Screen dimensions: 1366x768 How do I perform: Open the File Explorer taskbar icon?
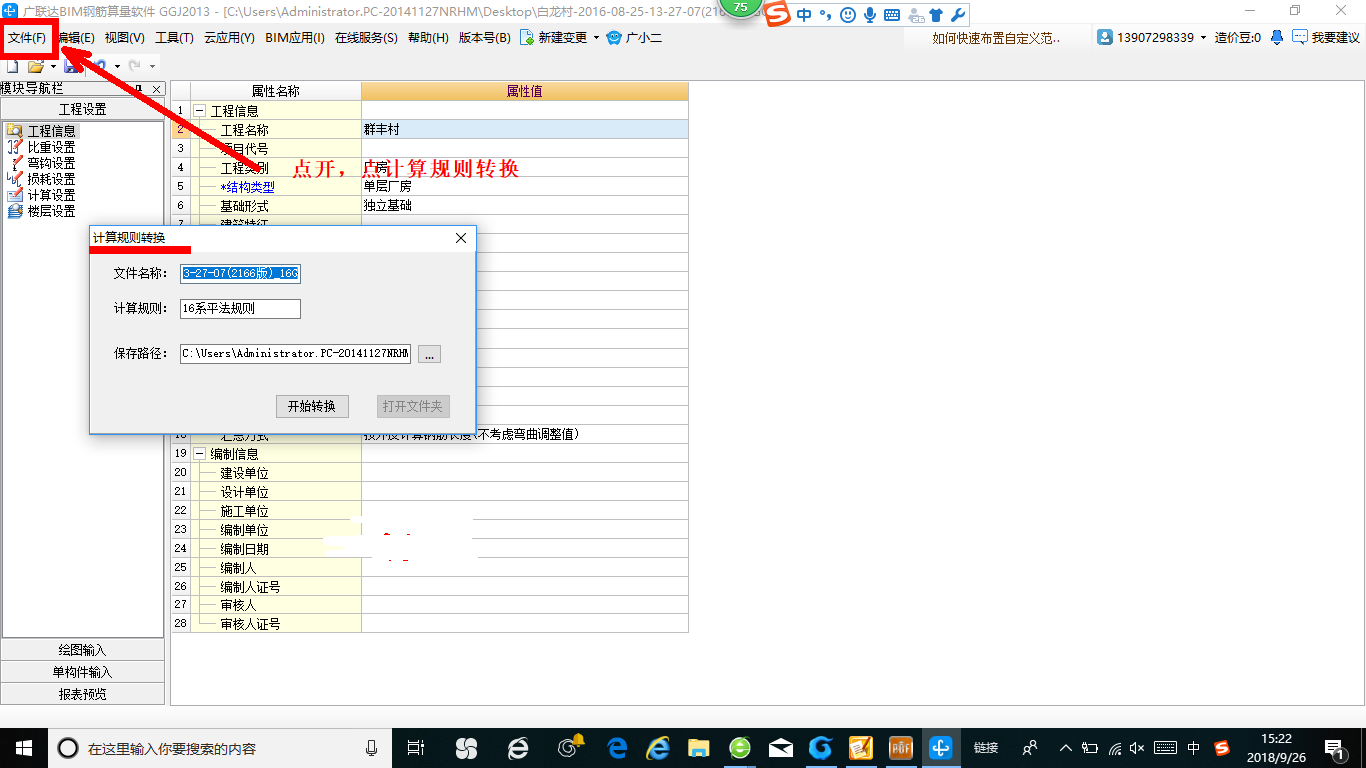pyautogui.click(x=699, y=748)
